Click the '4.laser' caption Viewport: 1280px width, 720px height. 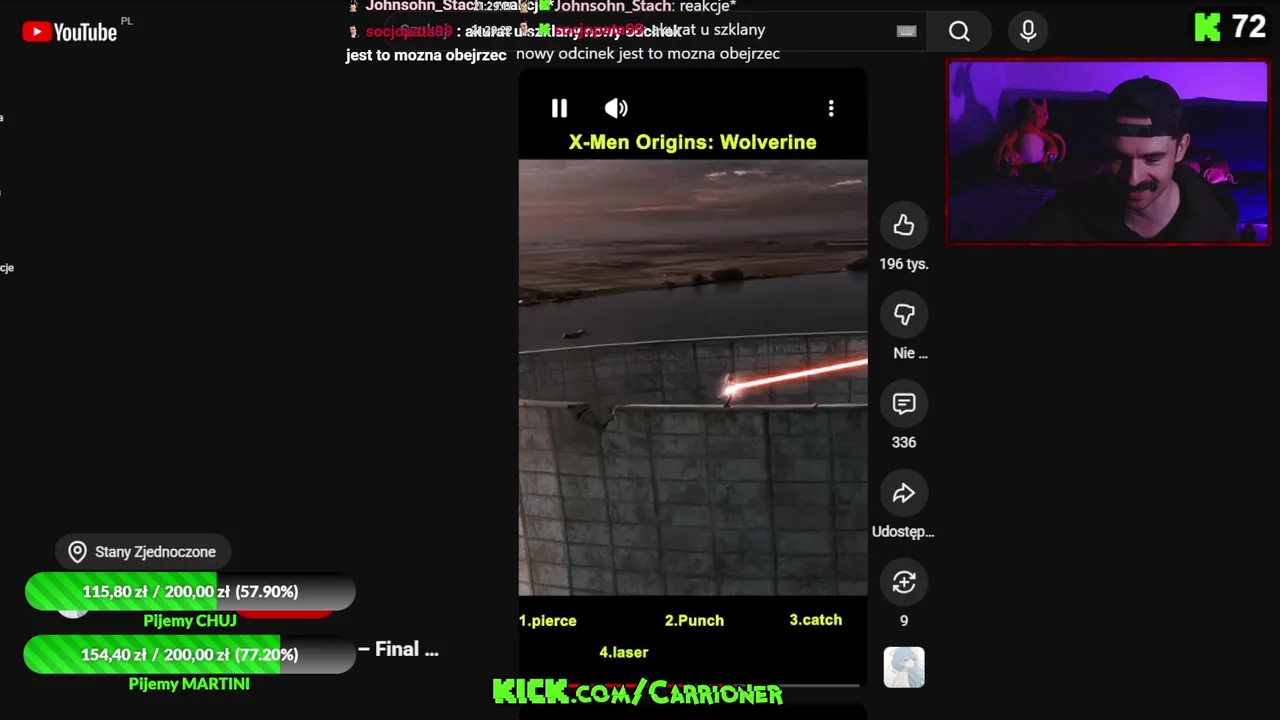(624, 652)
